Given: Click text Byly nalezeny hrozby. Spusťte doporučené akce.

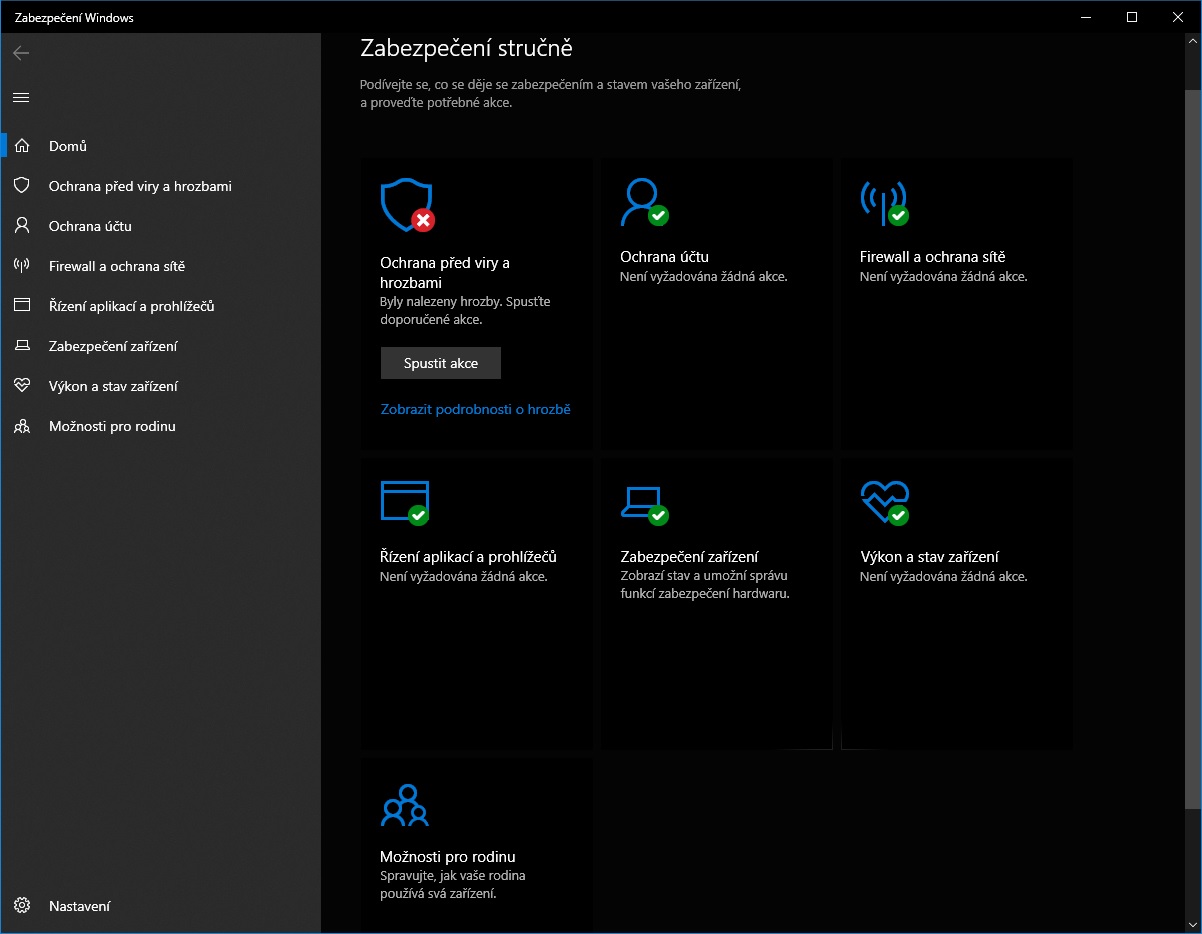Looking at the screenshot, I should pos(465,310).
